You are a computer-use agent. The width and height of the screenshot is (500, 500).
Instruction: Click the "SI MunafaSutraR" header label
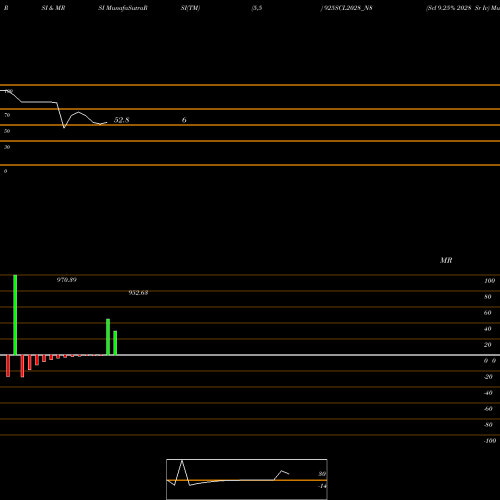(x=123, y=8)
